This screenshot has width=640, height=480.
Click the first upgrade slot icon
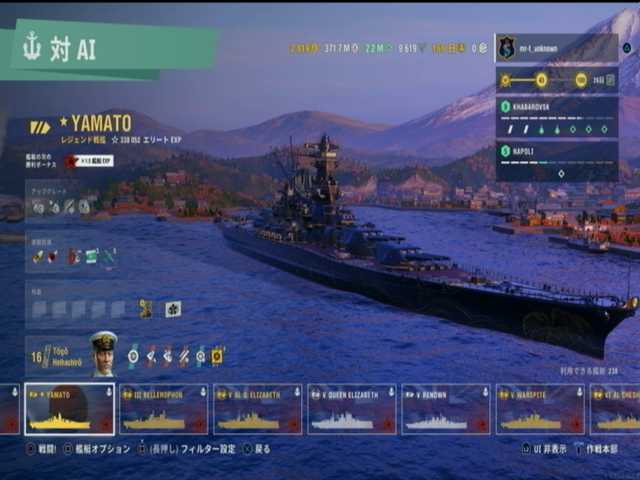coord(38,207)
